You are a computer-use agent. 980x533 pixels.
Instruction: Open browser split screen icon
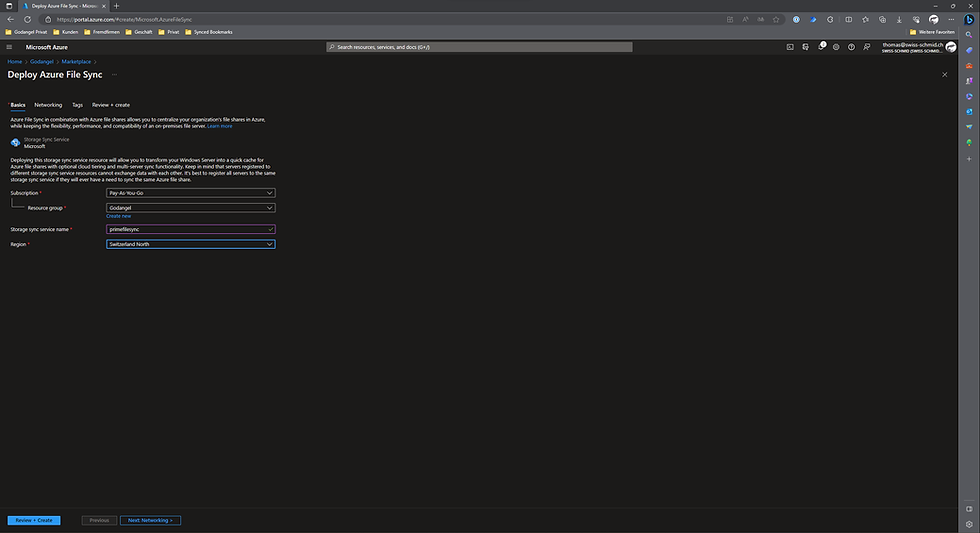(849, 19)
